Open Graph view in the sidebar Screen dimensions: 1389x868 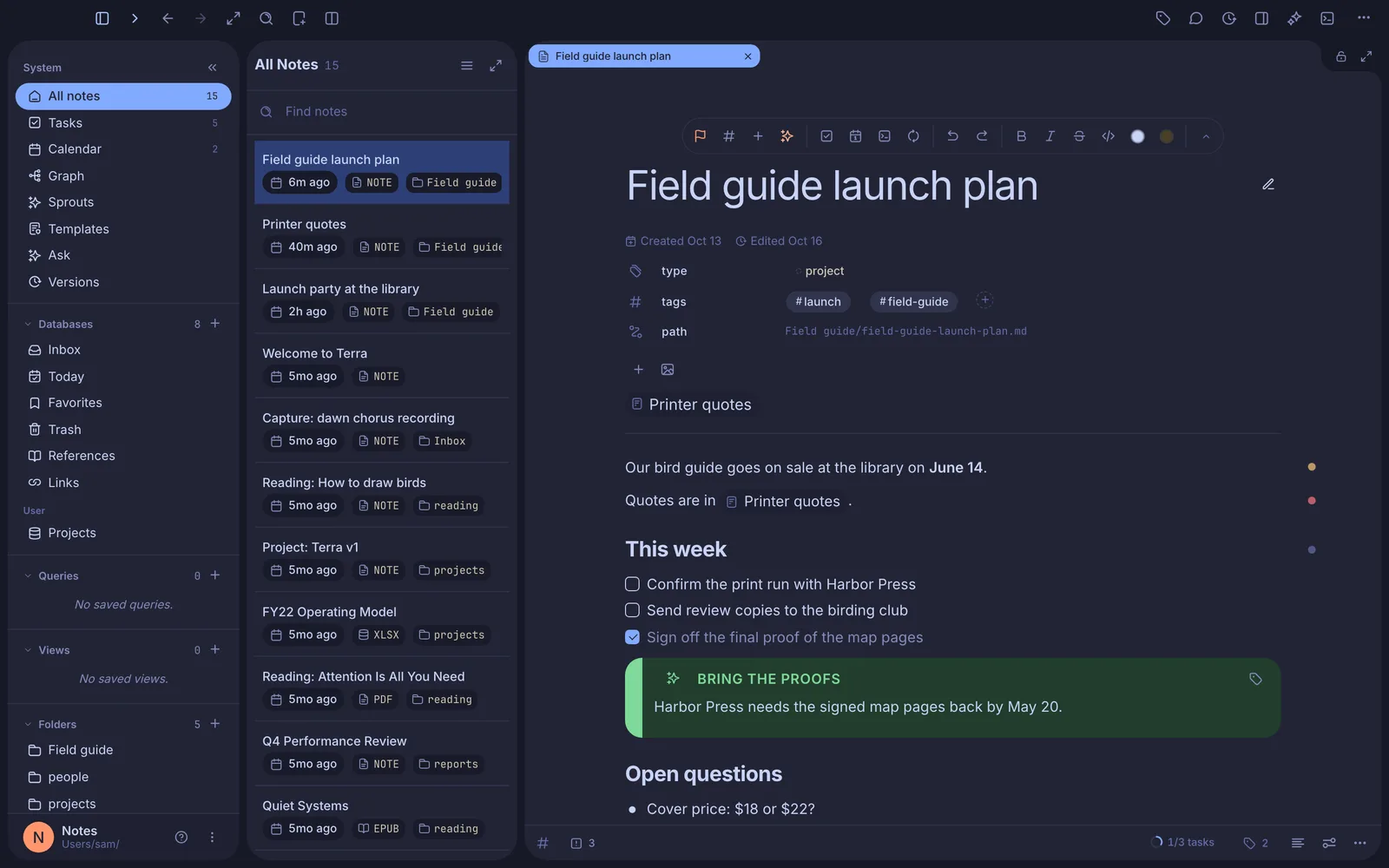[x=123, y=176]
